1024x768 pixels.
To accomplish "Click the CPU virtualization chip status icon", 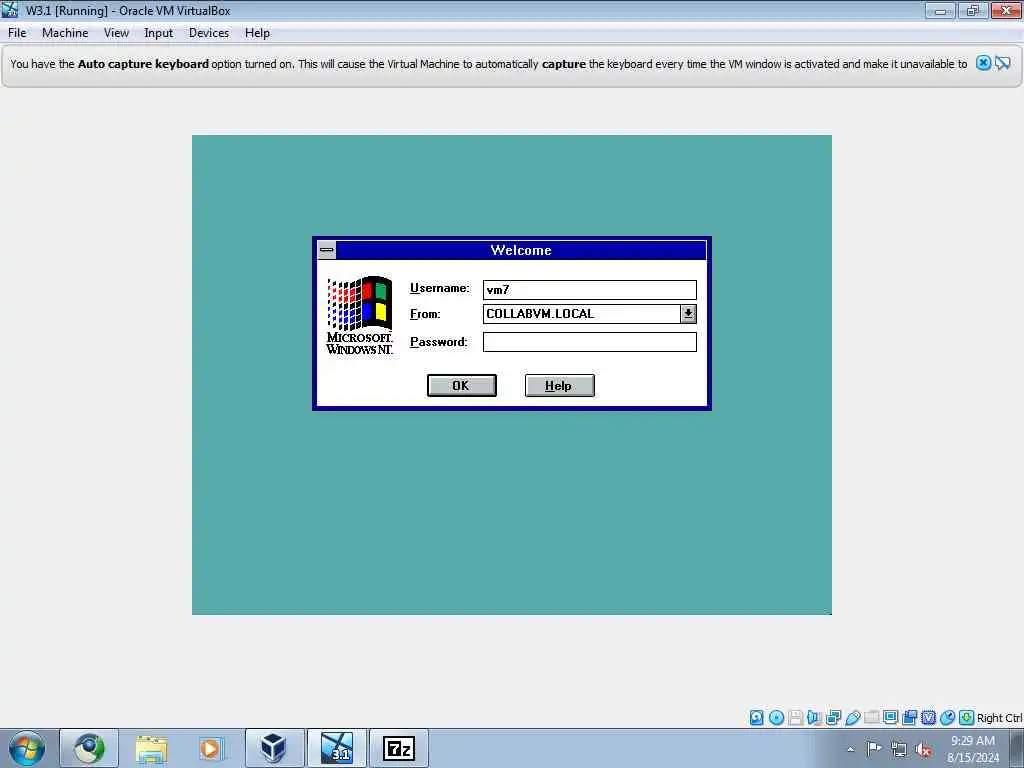I will [x=928, y=718].
